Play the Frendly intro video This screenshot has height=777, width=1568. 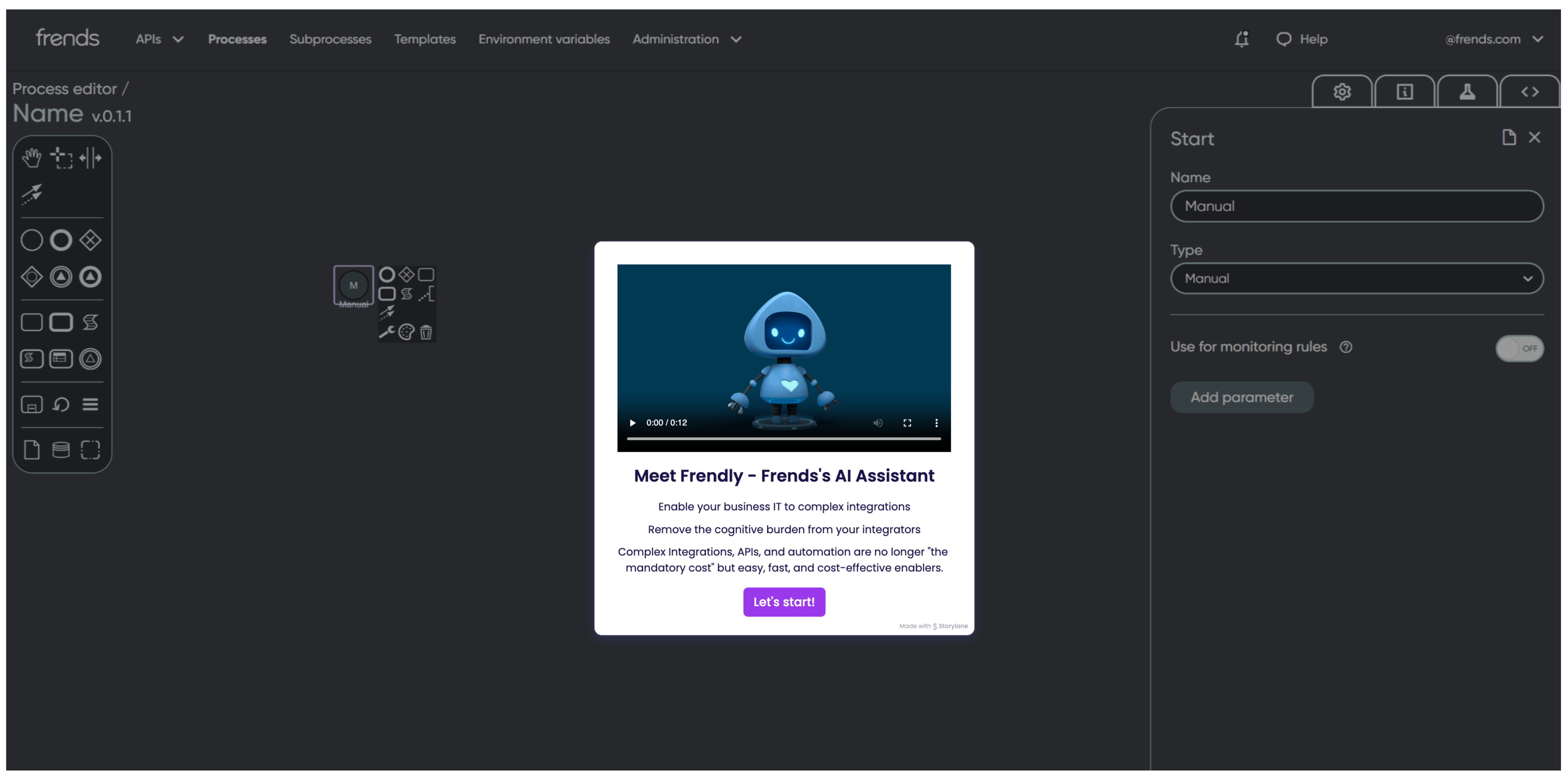632,423
